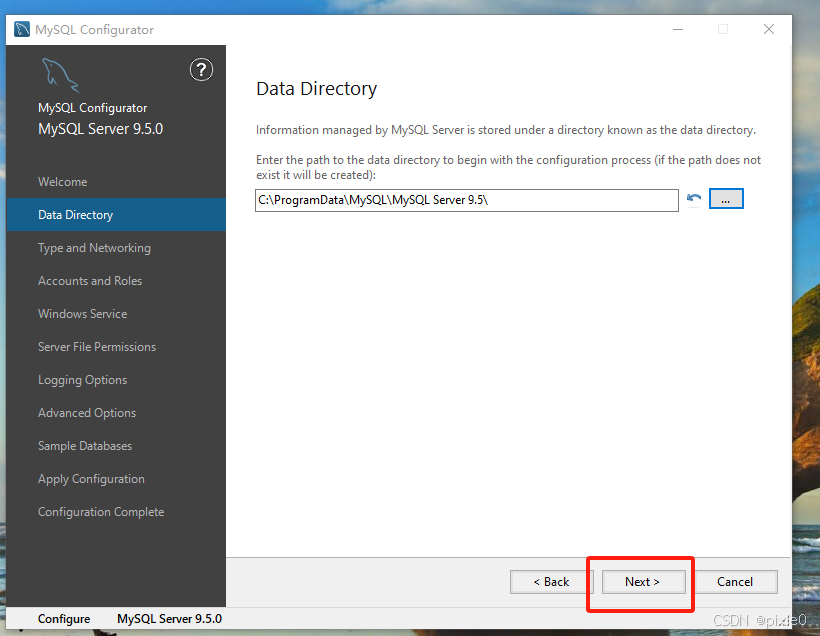Click the revert path arrow icon
This screenshot has height=636, width=820.
coord(694,199)
